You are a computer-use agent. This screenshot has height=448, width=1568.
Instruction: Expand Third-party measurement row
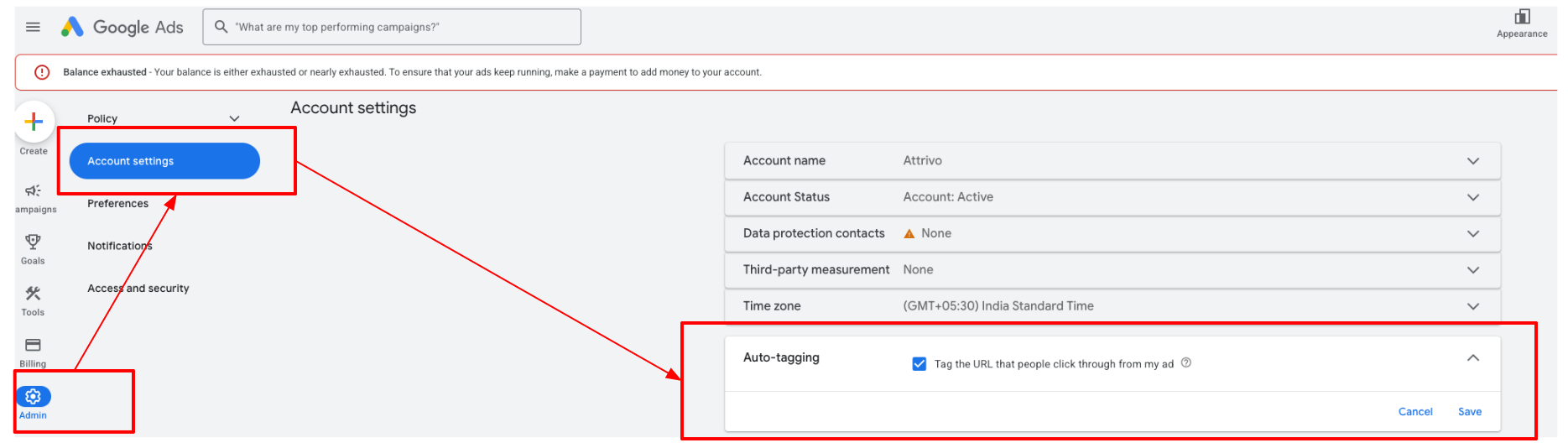point(1112,270)
